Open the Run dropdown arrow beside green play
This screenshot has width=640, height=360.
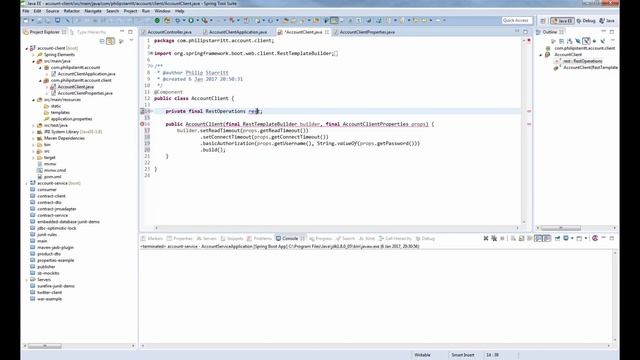coord(197,20)
